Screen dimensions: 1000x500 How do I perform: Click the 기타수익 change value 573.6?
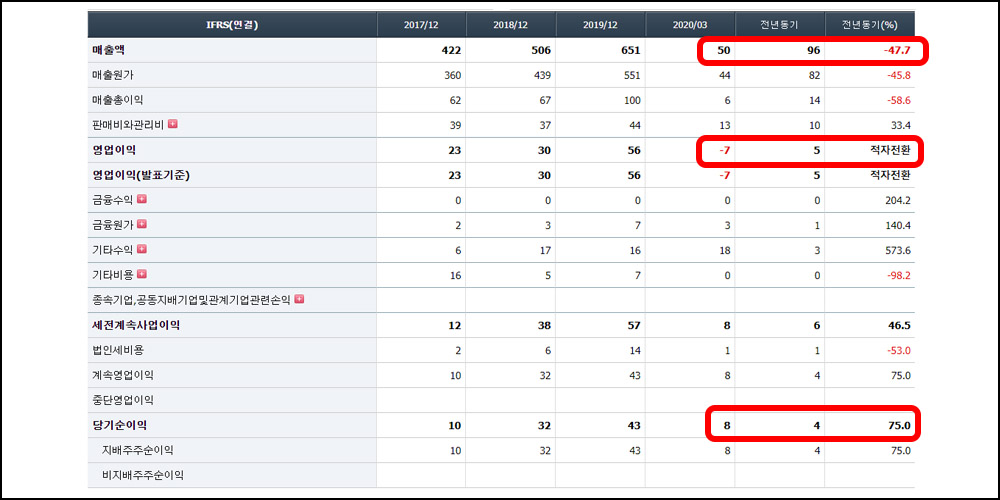click(x=898, y=250)
